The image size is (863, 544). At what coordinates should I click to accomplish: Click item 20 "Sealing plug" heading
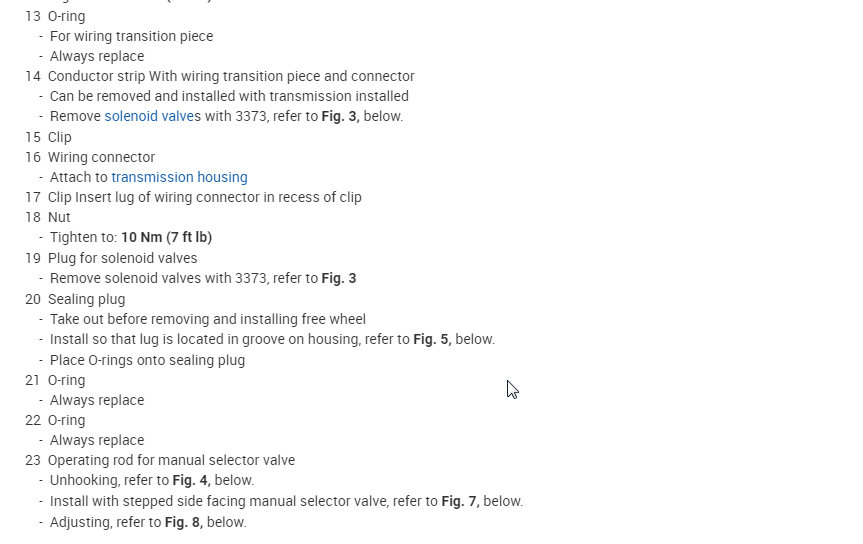pyautogui.click(x=86, y=299)
